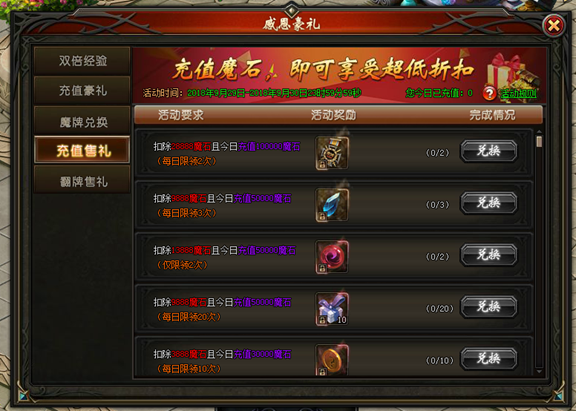Click the red question mark help icon
The image size is (576, 411).
click(x=489, y=93)
